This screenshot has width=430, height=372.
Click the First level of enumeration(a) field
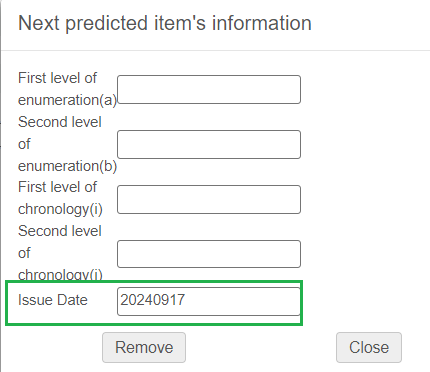(x=209, y=89)
